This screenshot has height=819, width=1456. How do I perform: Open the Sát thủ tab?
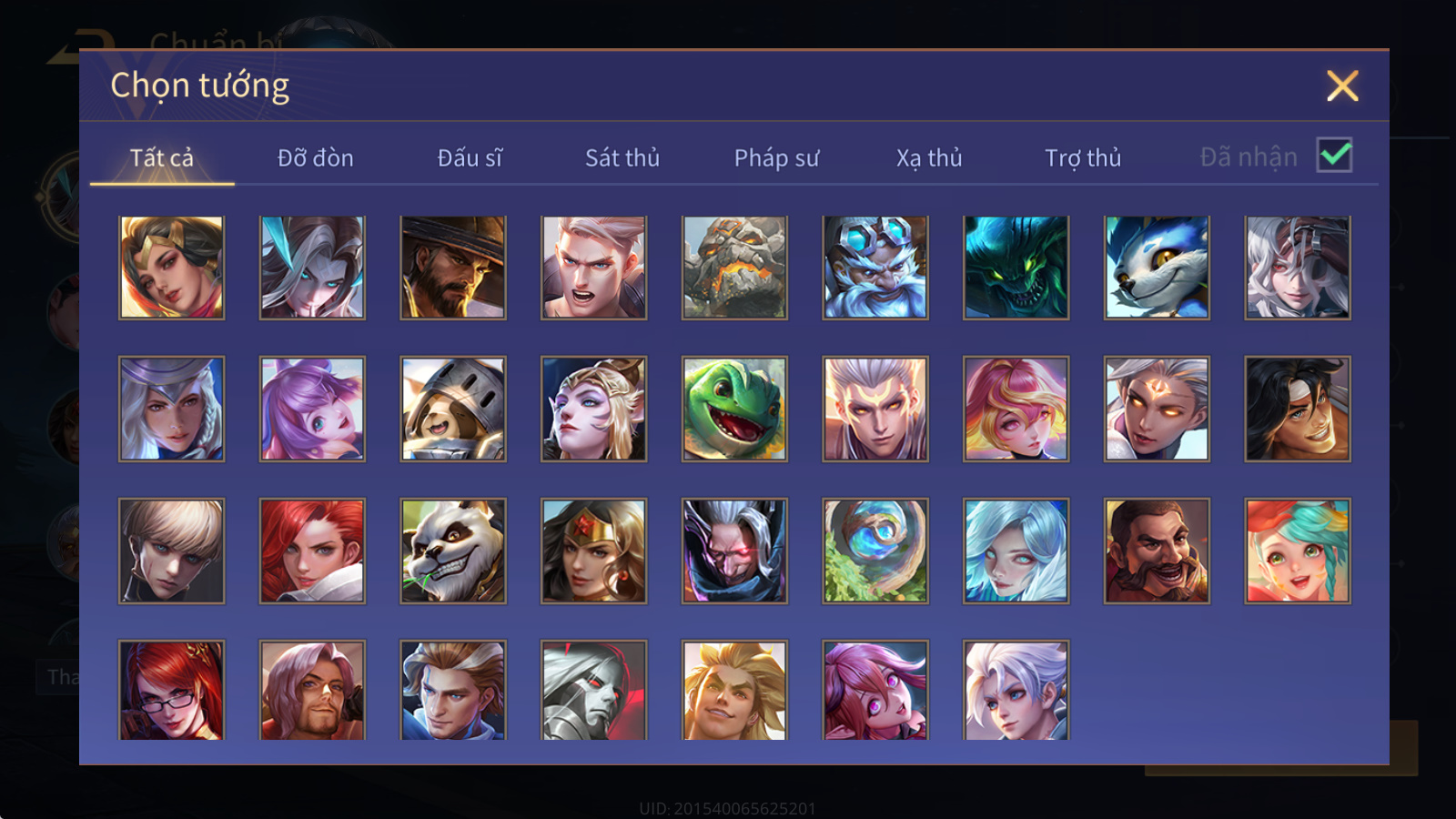622,157
